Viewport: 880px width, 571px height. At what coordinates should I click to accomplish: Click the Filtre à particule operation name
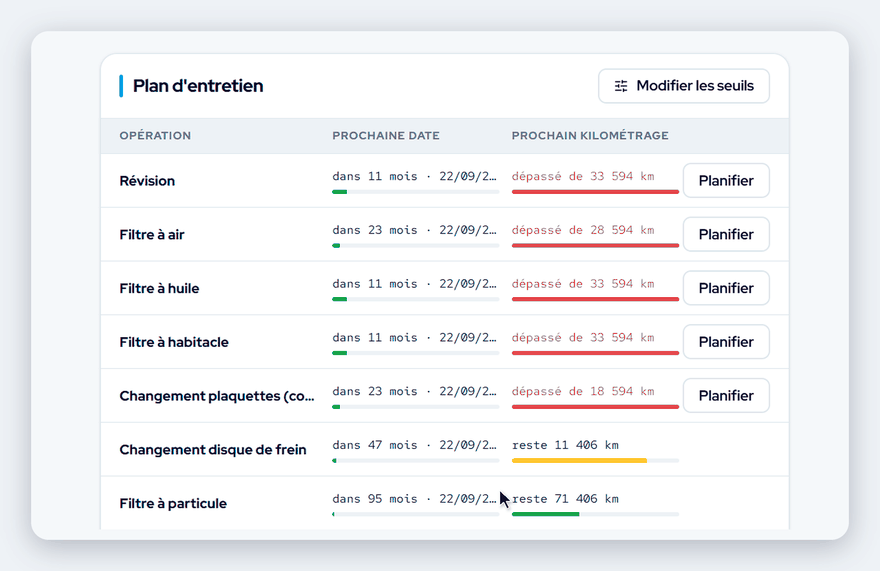173,504
